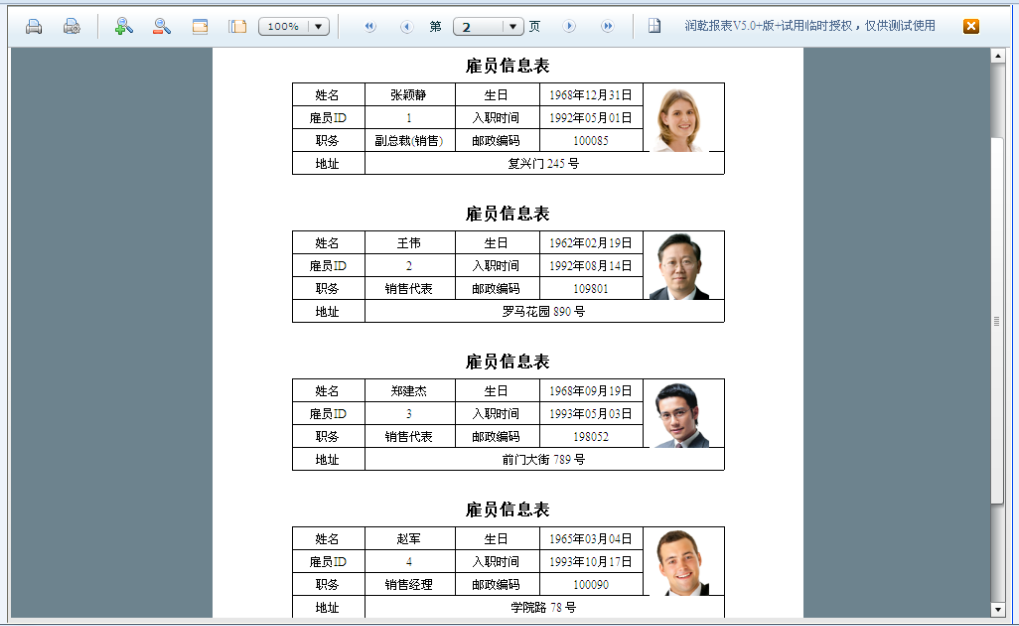1019x626 pixels.
Task: Click the photo of 郑建杰
Action: 680,415
